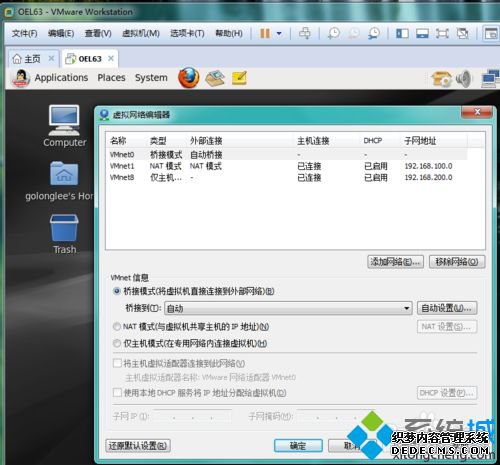Confirm with the 确定 button
The image size is (500, 465).
(x=298, y=446)
